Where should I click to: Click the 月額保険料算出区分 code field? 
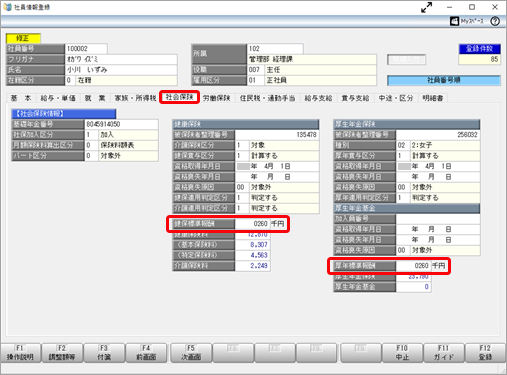[92, 145]
